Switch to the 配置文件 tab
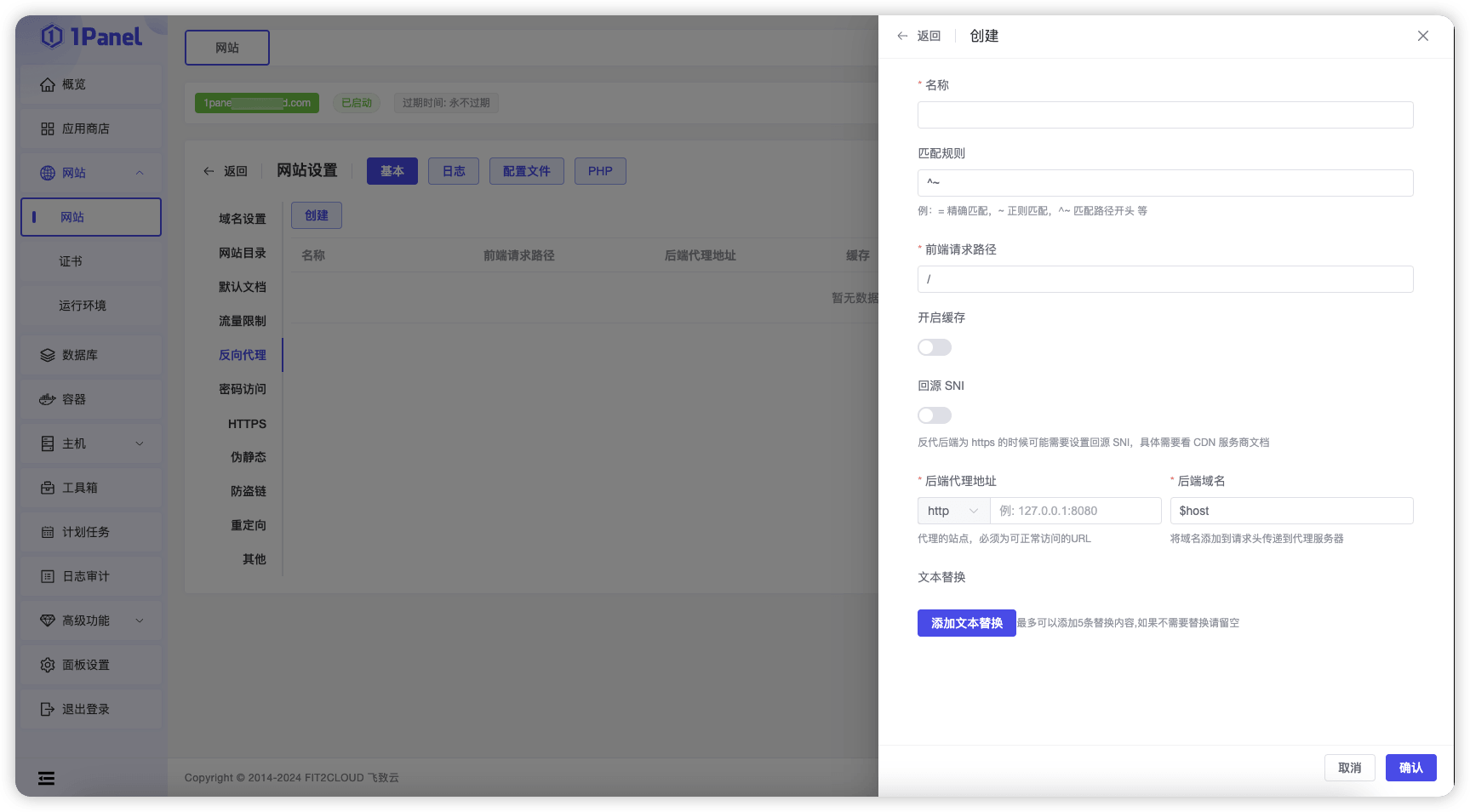 526,170
